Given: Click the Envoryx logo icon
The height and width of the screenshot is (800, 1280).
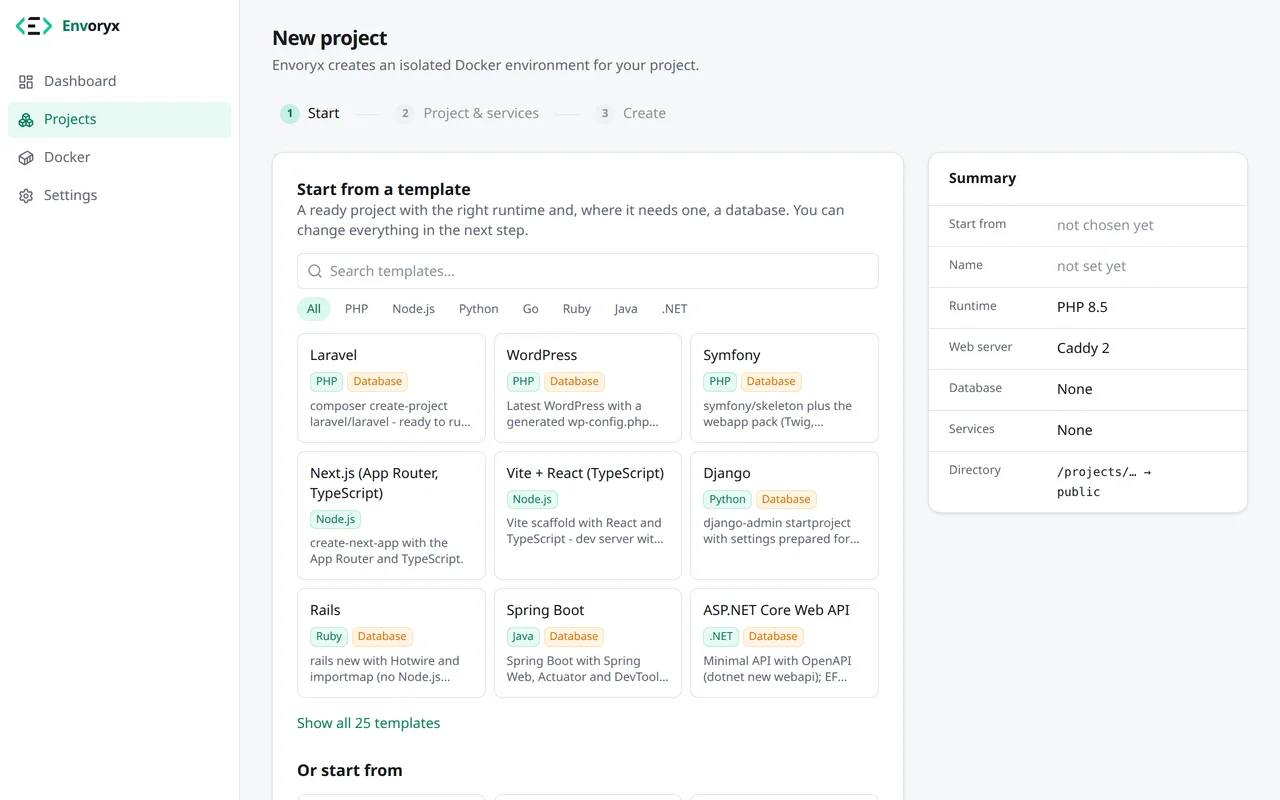Looking at the screenshot, I should click(33, 26).
